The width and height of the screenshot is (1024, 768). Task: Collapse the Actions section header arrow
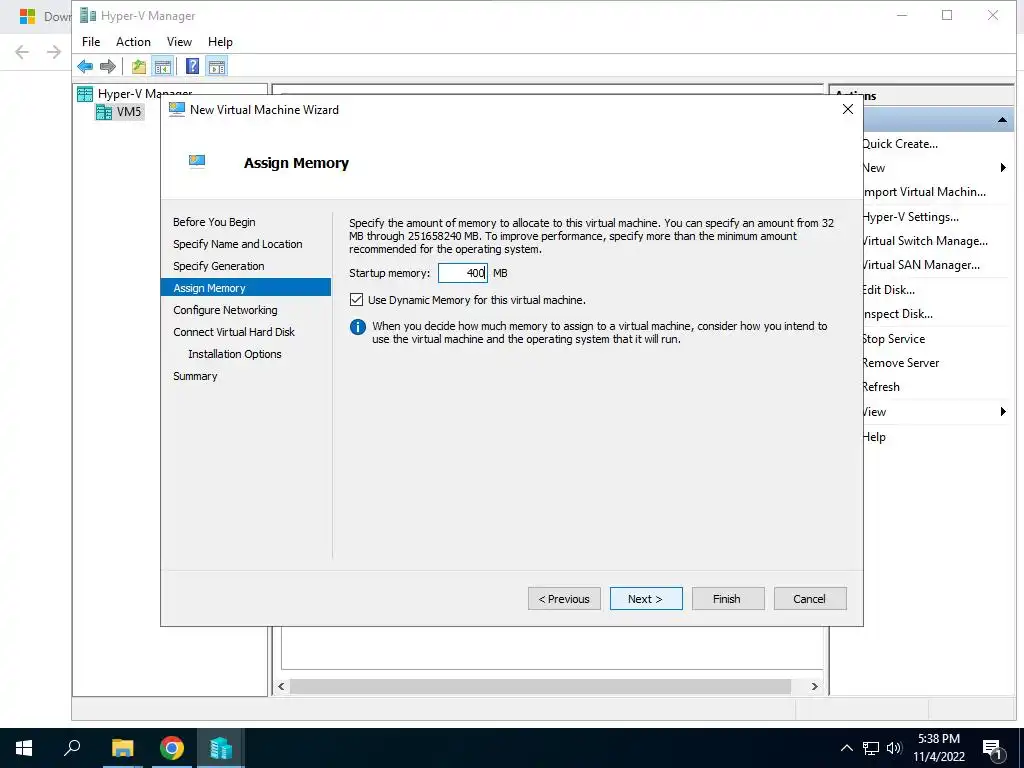1002,120
